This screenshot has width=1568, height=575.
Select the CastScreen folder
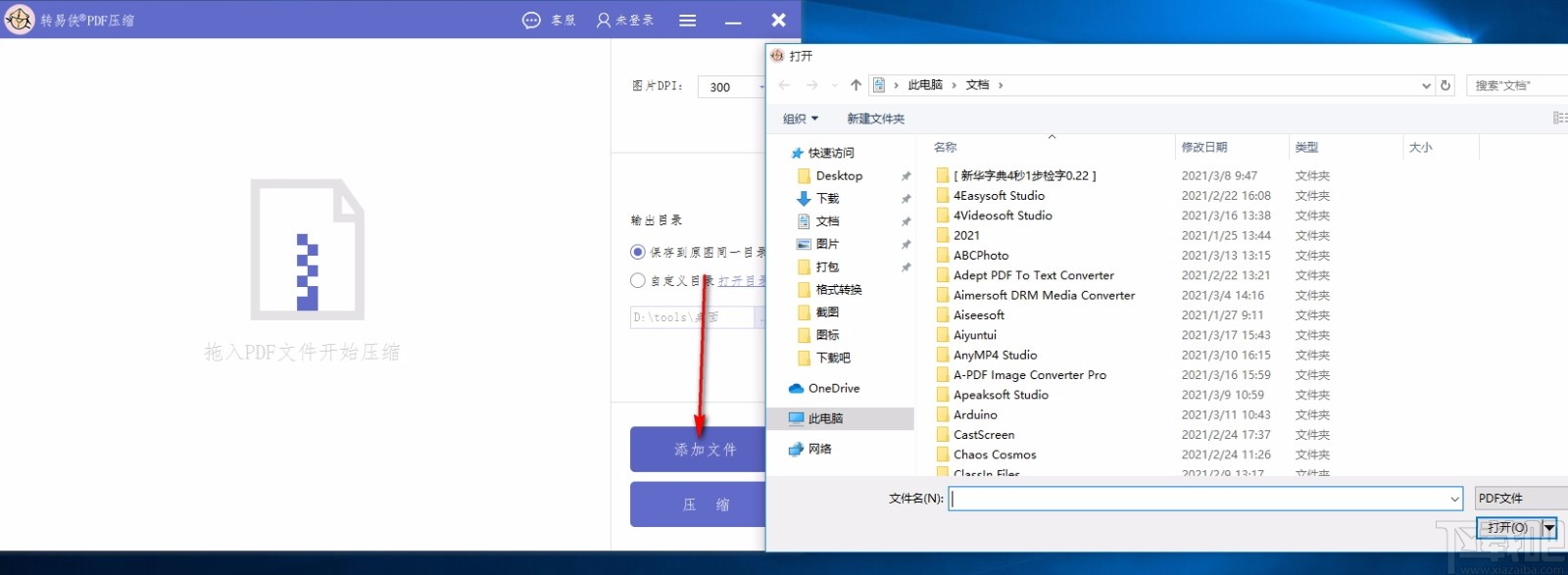(x=984, y=434)
